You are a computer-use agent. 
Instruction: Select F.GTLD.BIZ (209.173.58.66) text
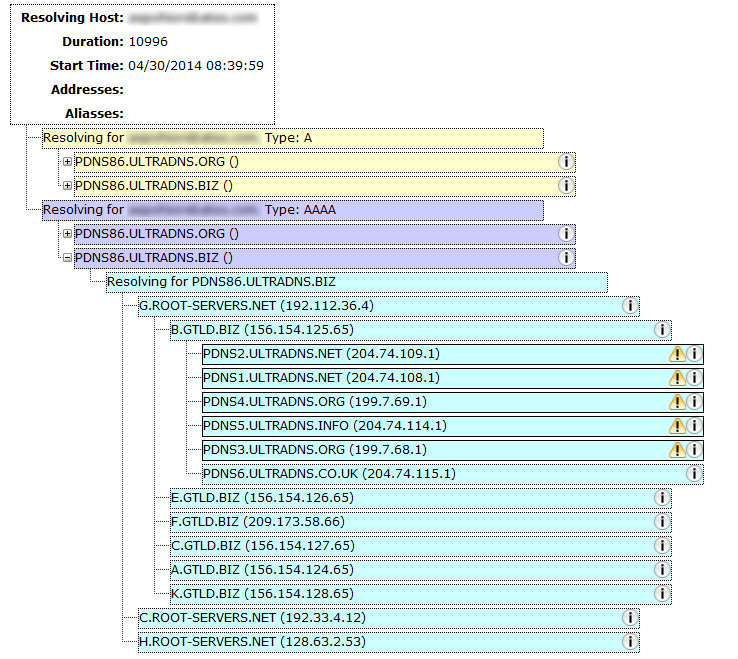(x=258, y=522)
